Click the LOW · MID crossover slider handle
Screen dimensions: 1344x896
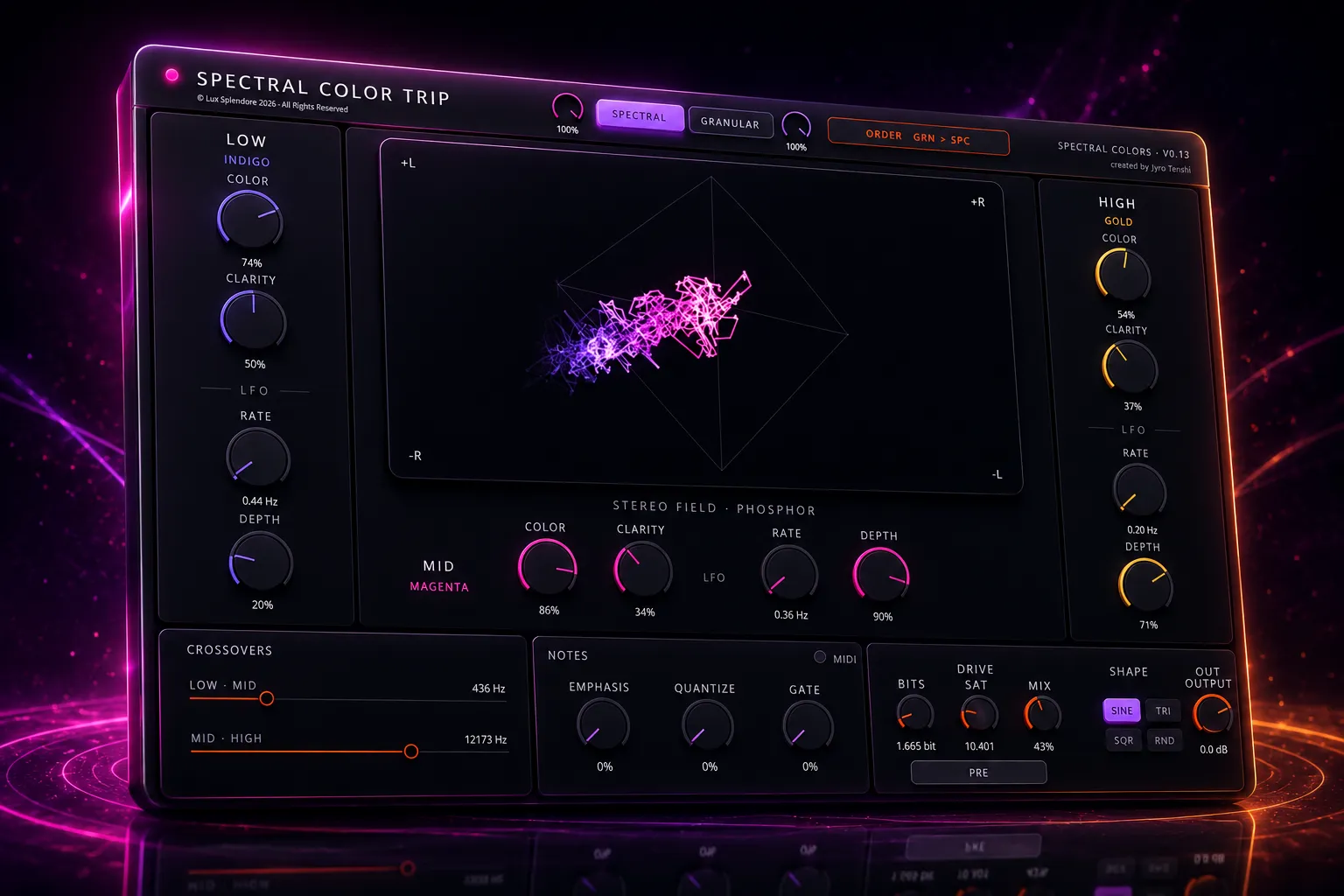tap(267, 698)
